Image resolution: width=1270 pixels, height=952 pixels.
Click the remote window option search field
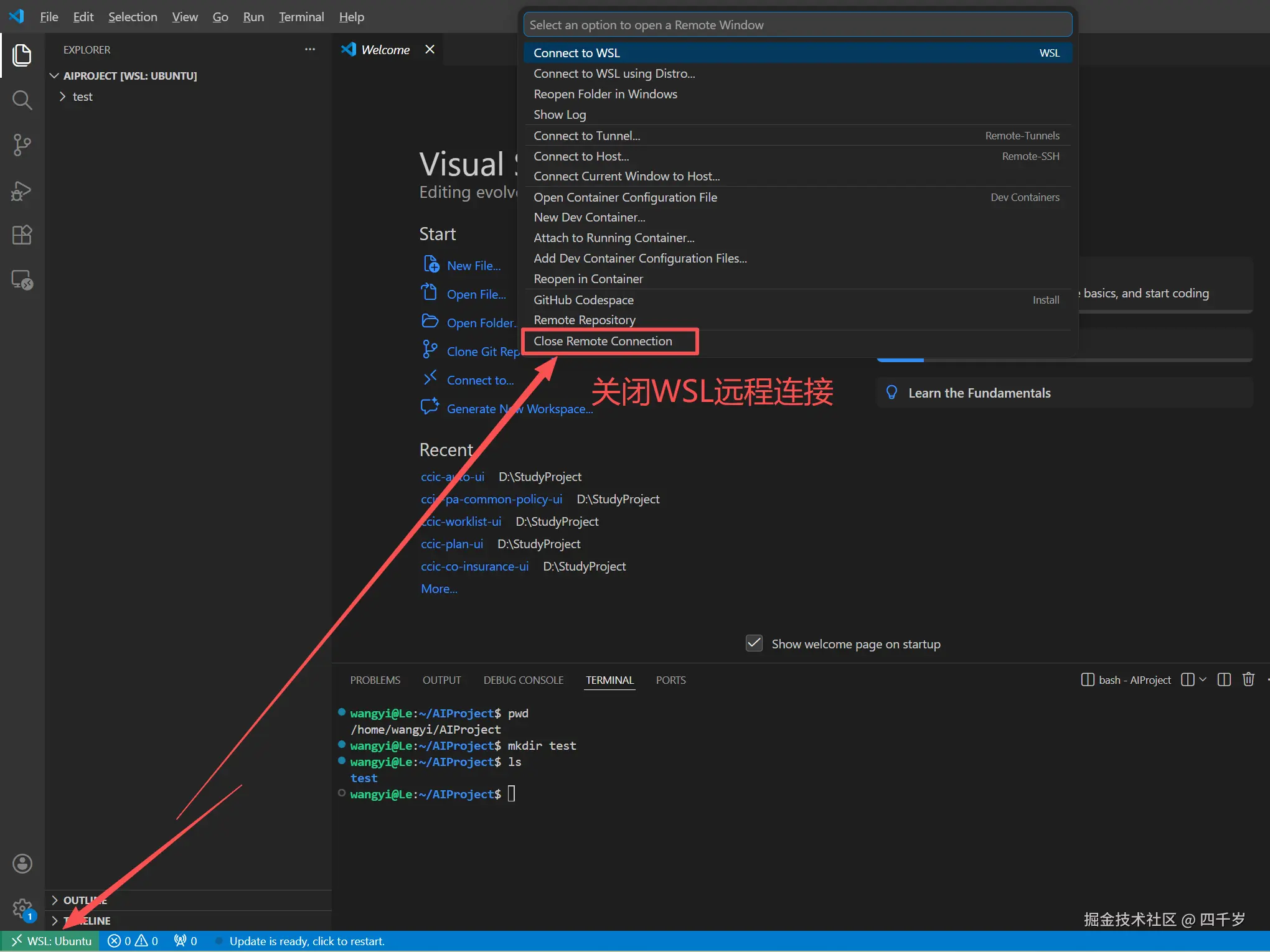pos(797,25)
